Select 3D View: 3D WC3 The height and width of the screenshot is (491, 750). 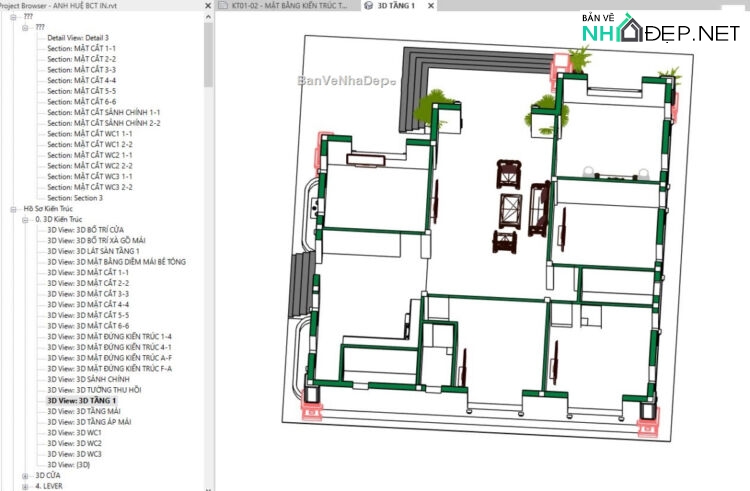[x=74, y=454]
